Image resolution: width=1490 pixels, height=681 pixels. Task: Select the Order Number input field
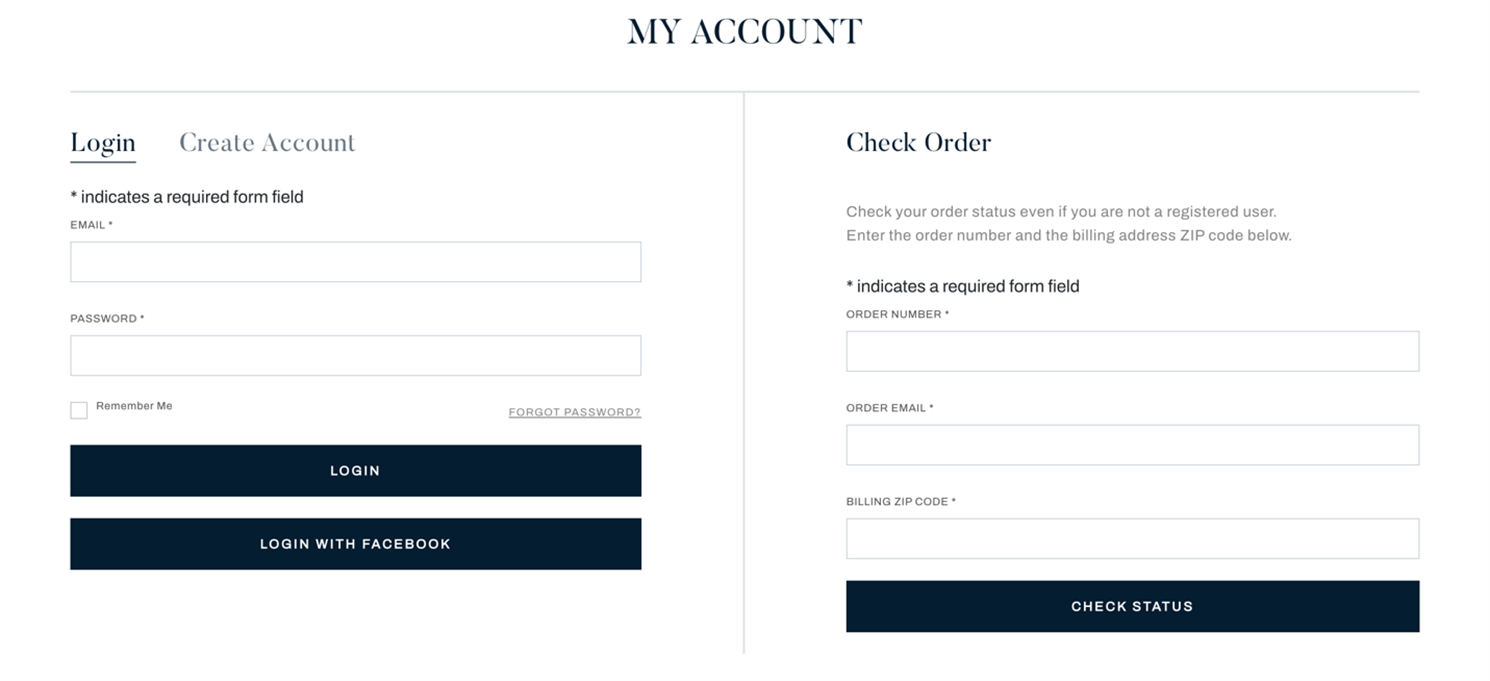1132,351
